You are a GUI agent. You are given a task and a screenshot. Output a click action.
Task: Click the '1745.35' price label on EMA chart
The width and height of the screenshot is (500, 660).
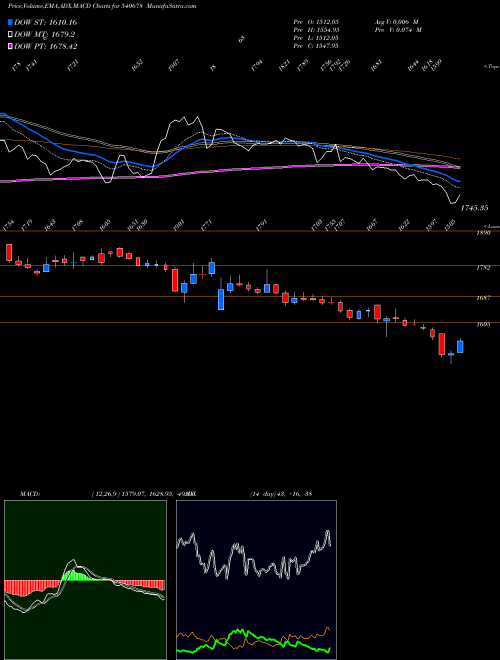[474, 208]
